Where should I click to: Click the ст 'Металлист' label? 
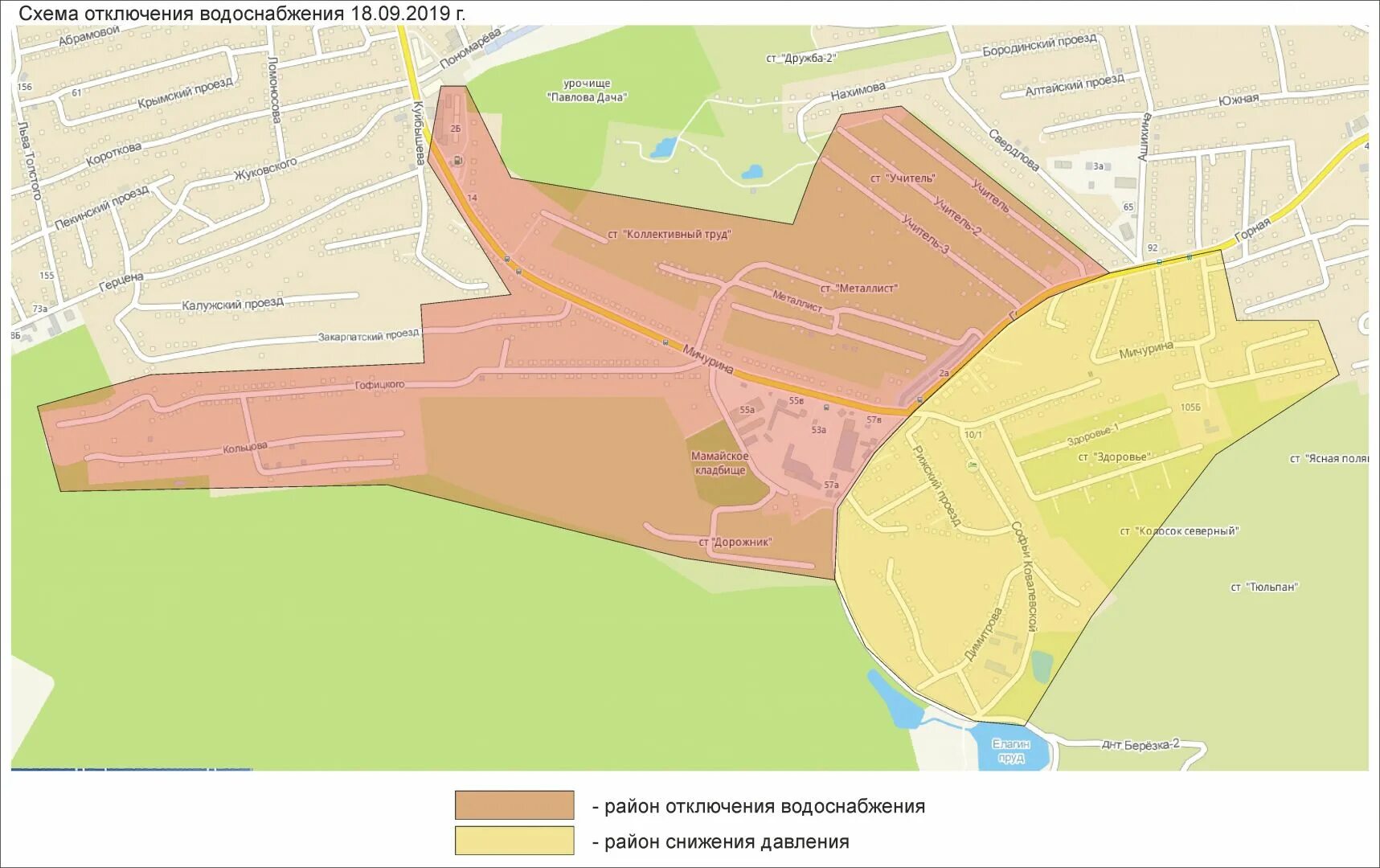tap(859, 288)
